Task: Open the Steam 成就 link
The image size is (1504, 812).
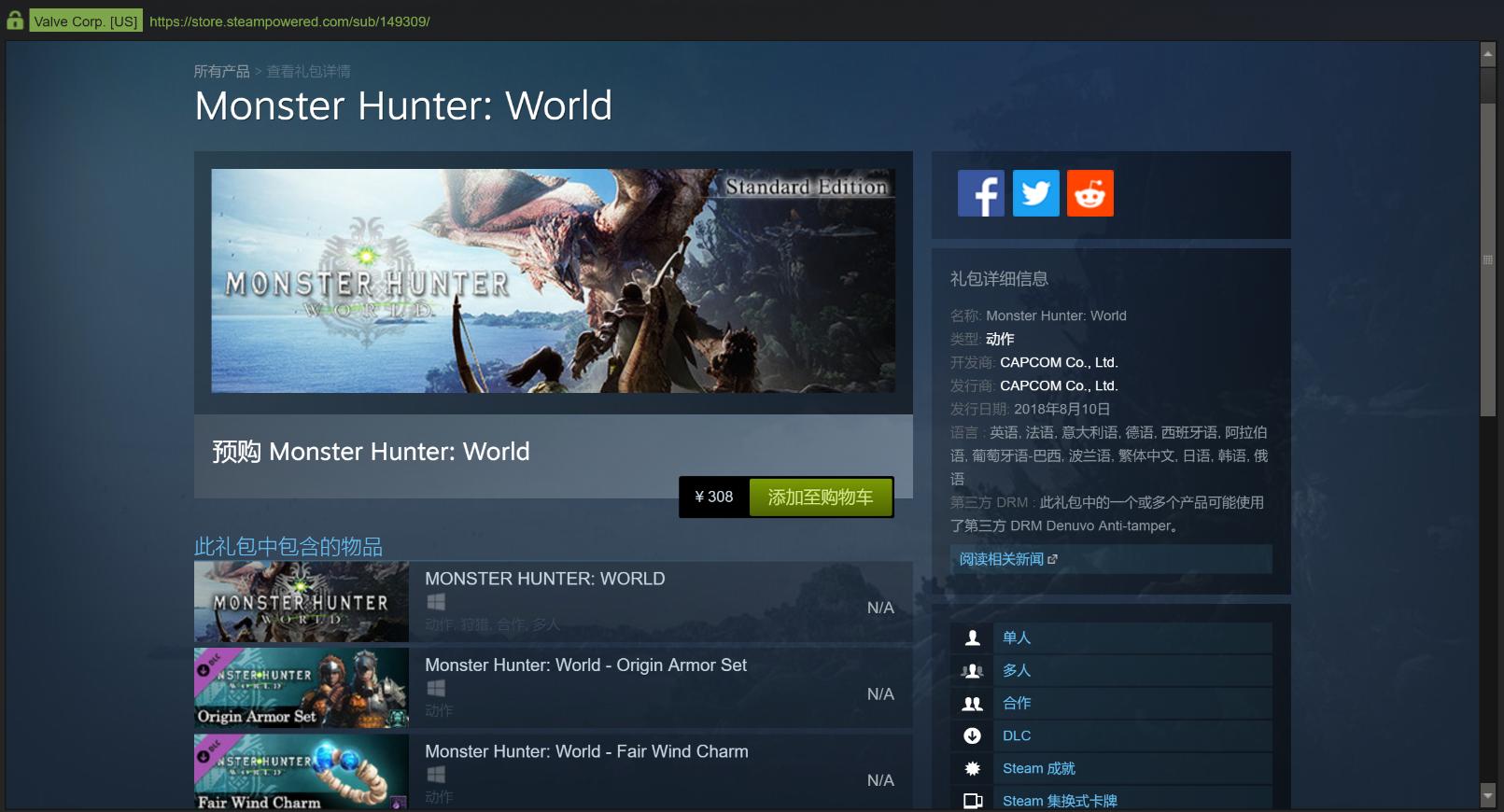Action: (1039, 768)
